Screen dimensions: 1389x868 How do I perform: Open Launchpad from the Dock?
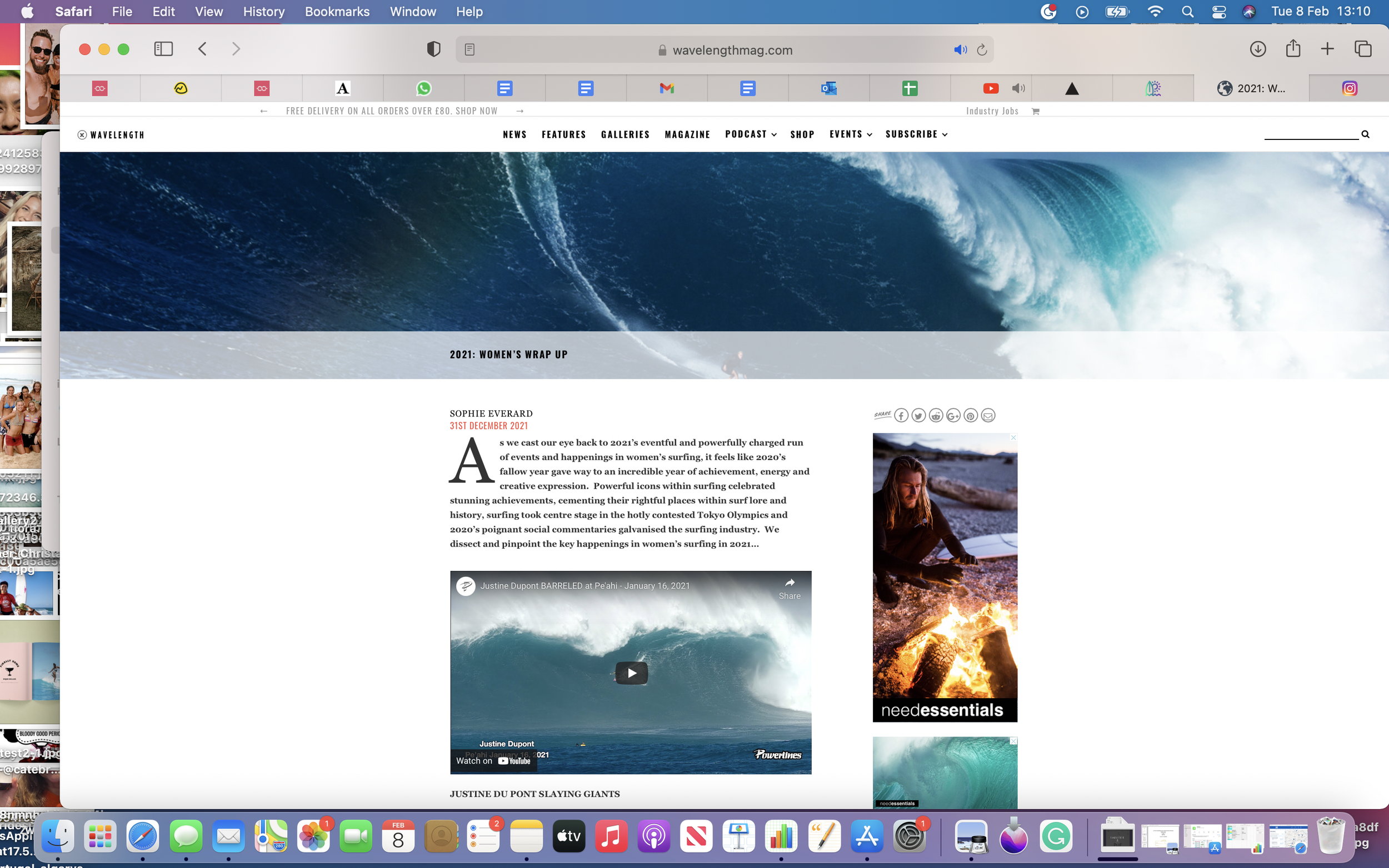(101, 836)
